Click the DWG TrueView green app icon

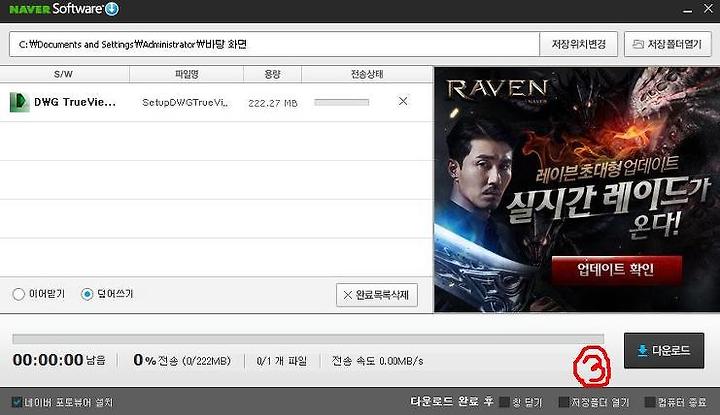(19, 102)
